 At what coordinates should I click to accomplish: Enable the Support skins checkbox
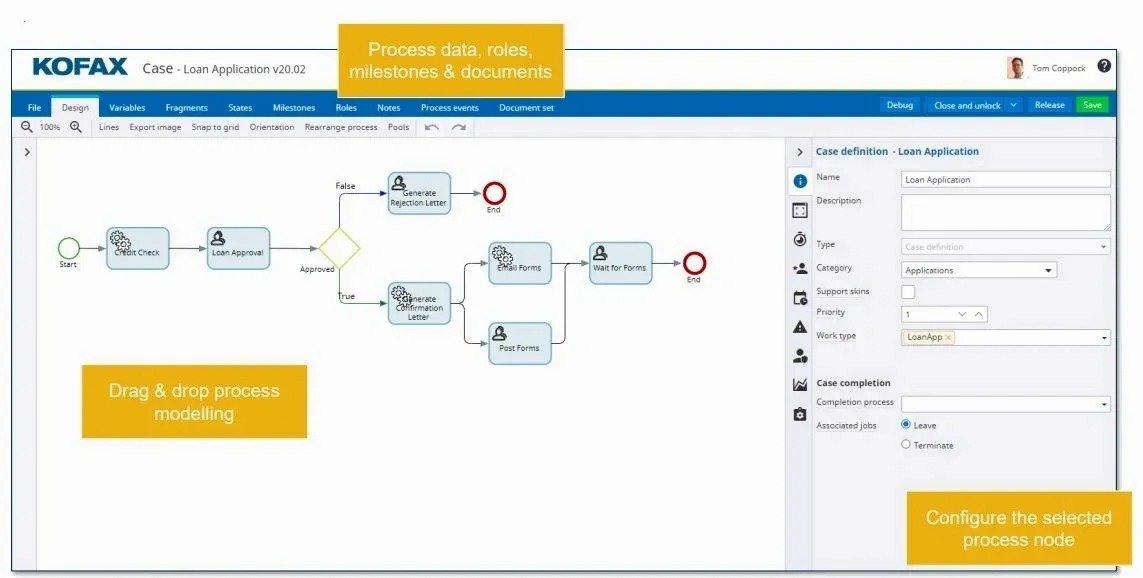point(908,292)
